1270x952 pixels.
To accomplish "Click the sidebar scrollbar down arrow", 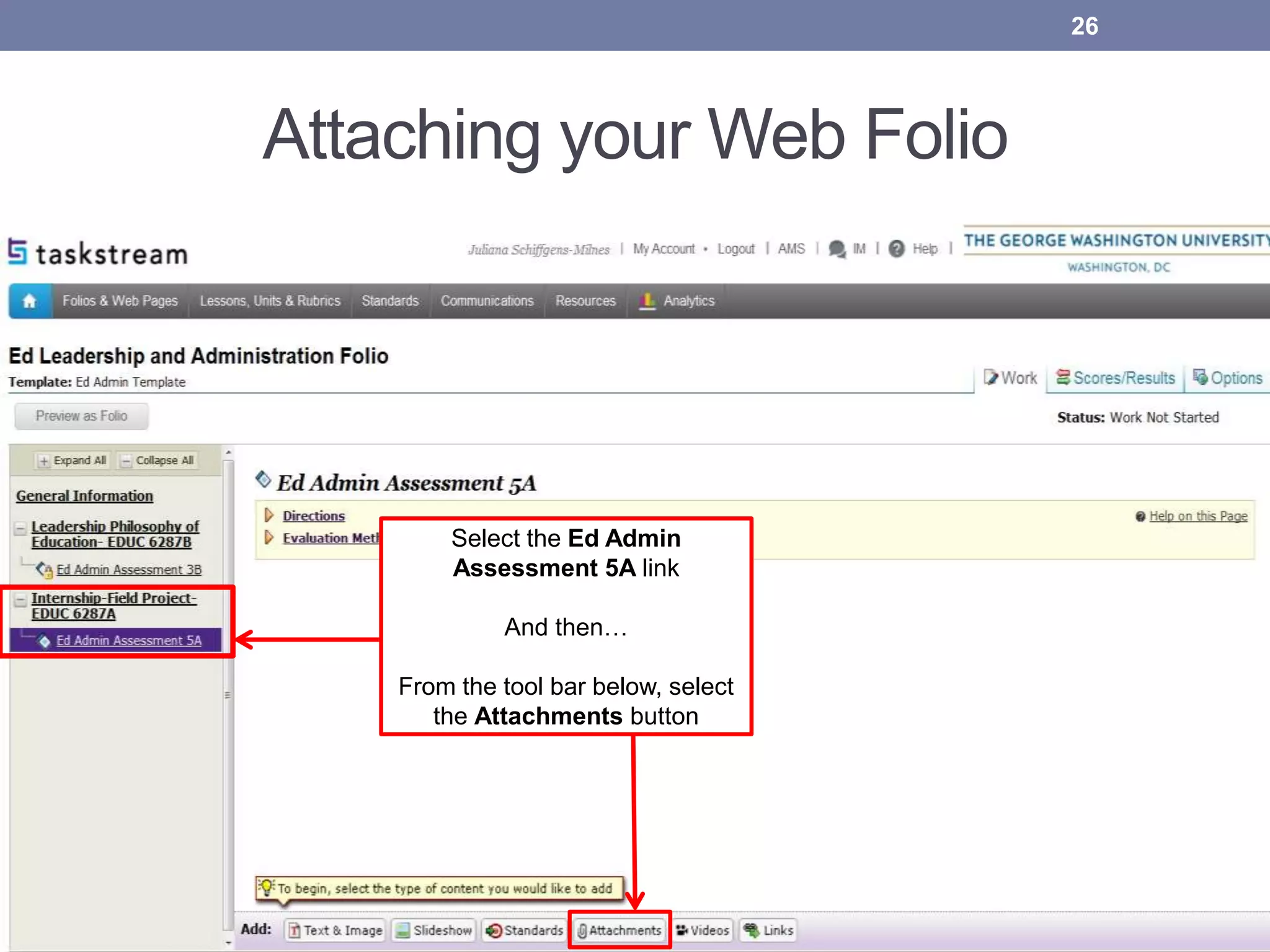I will [228, 943].
